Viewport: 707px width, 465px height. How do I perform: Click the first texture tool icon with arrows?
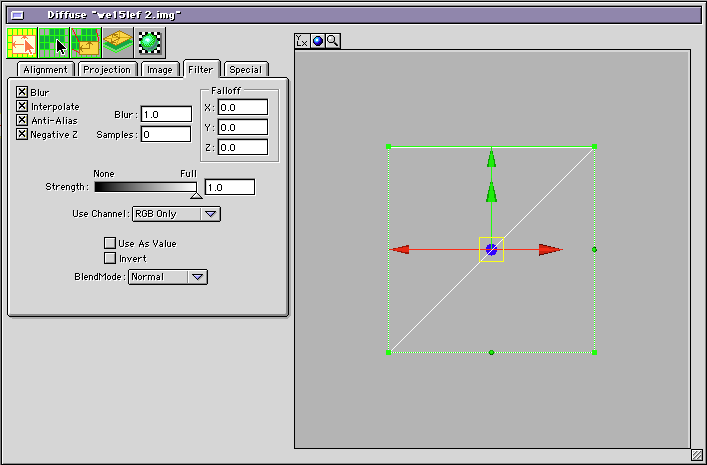click(22, 43)
